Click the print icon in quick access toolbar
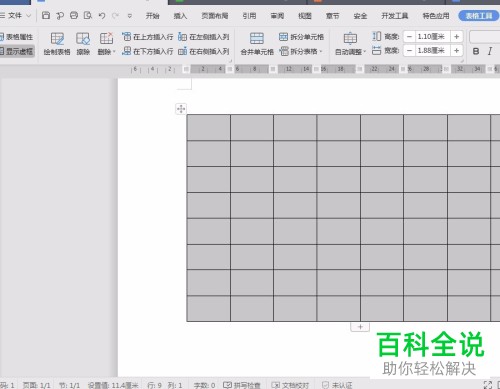Image resolution: width=500 pixels, height=389 pixels. point(74,15)
